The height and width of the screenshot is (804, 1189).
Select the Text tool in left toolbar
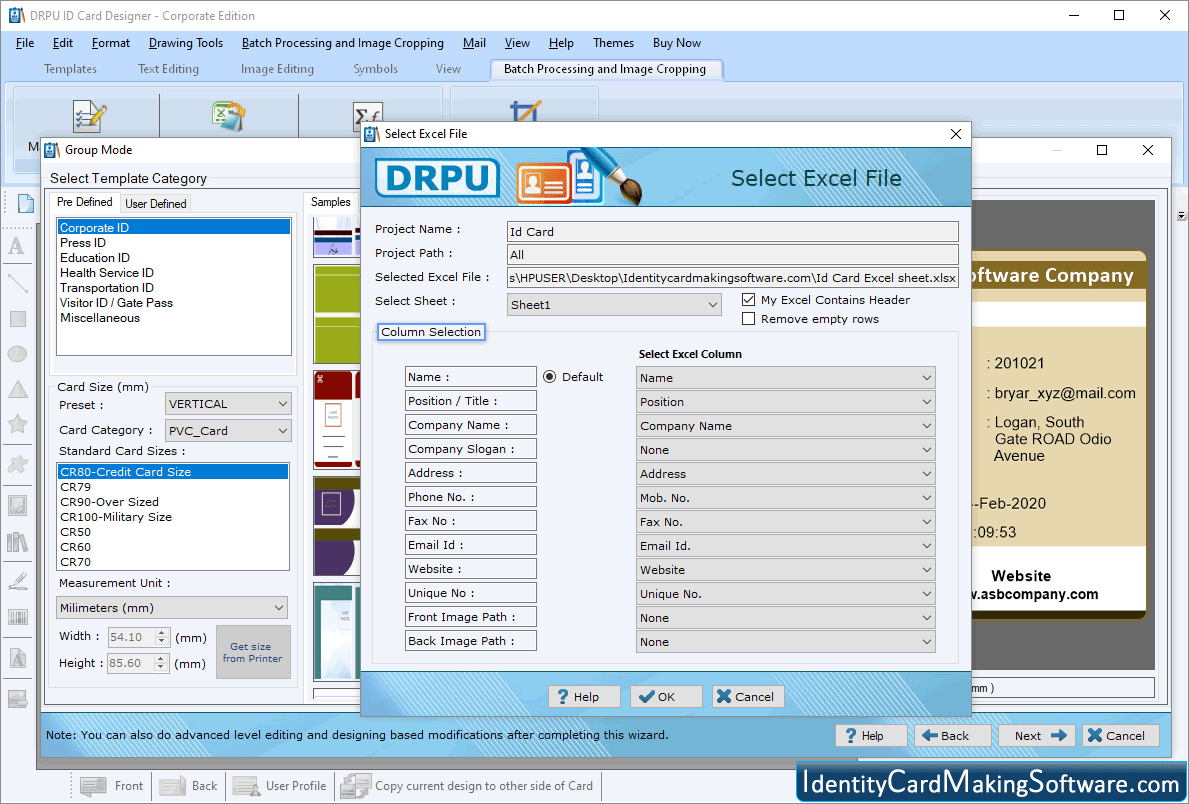tap(17, 246)
